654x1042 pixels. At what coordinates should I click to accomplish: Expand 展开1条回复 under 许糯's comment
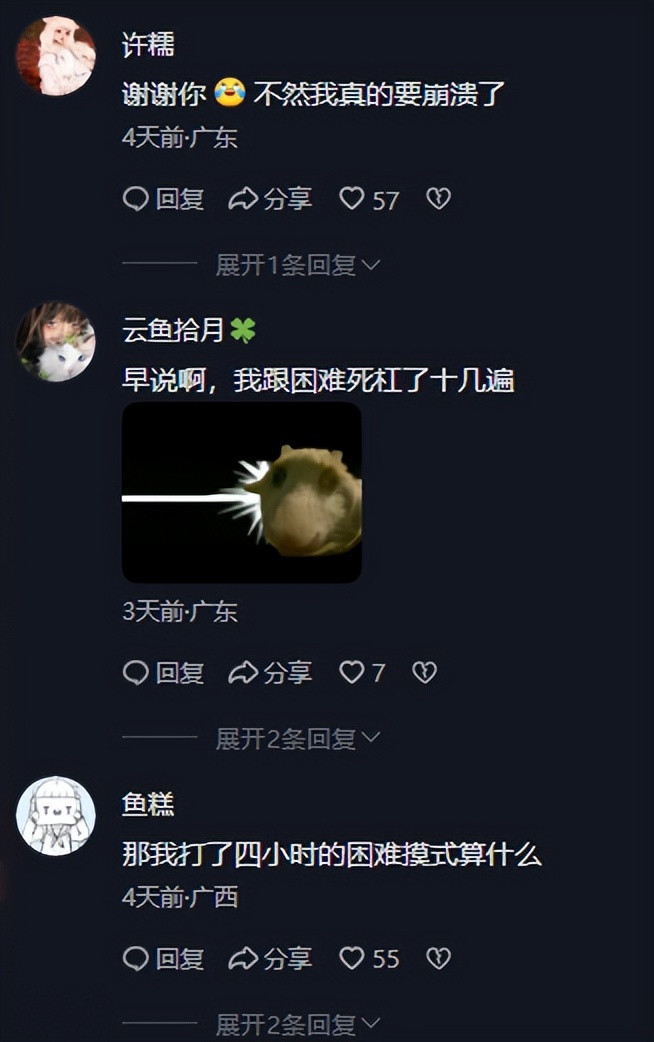[298, 264]
